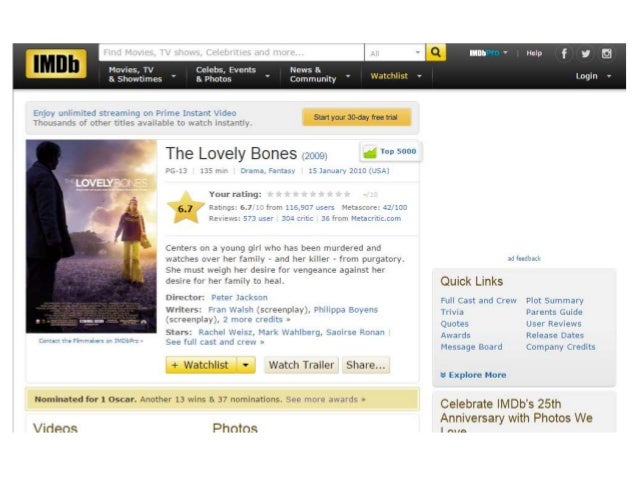Open the Facebook icon link
The image size is (638, 479).
564,53
